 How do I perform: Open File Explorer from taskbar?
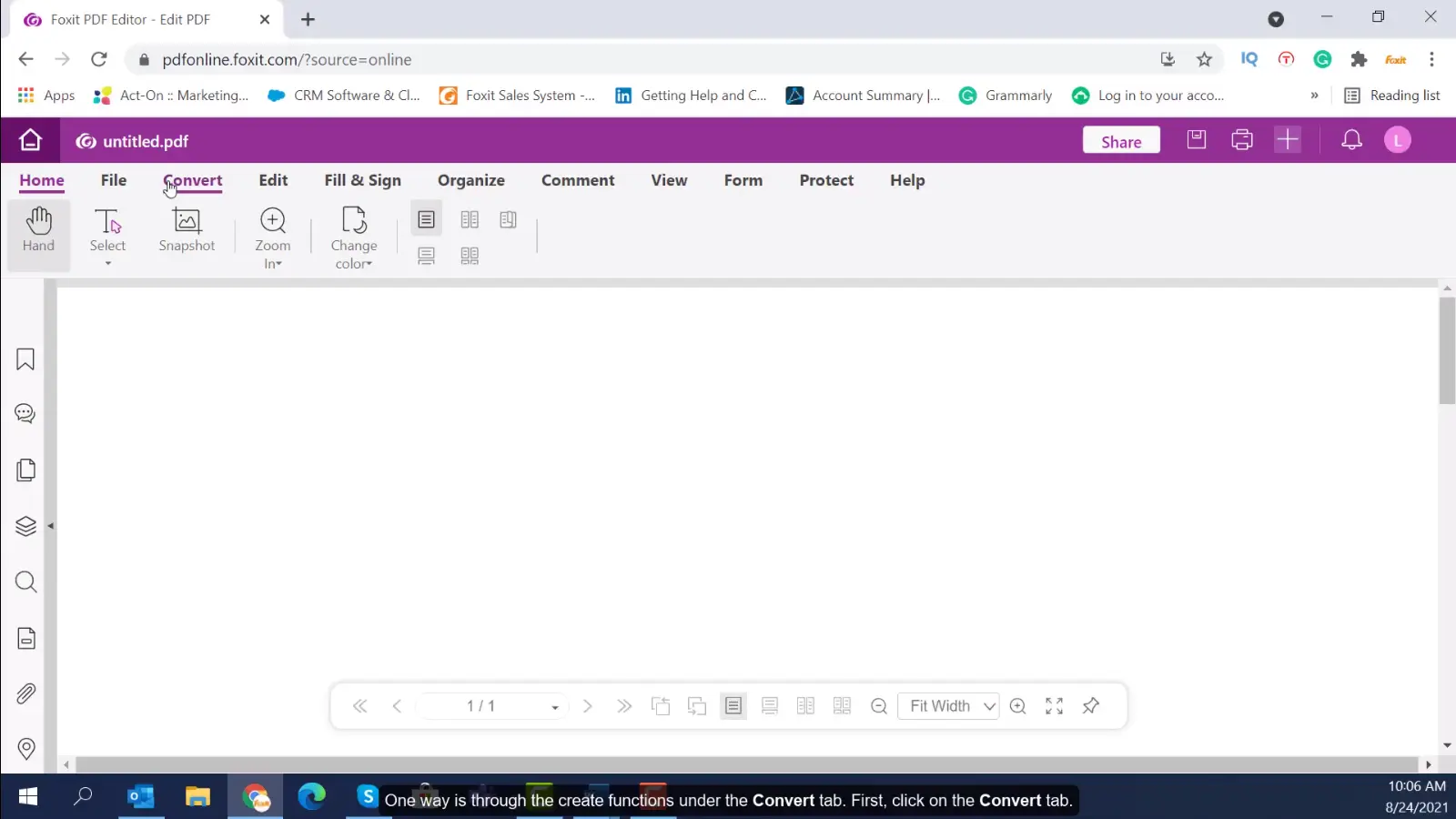[197, 797]
